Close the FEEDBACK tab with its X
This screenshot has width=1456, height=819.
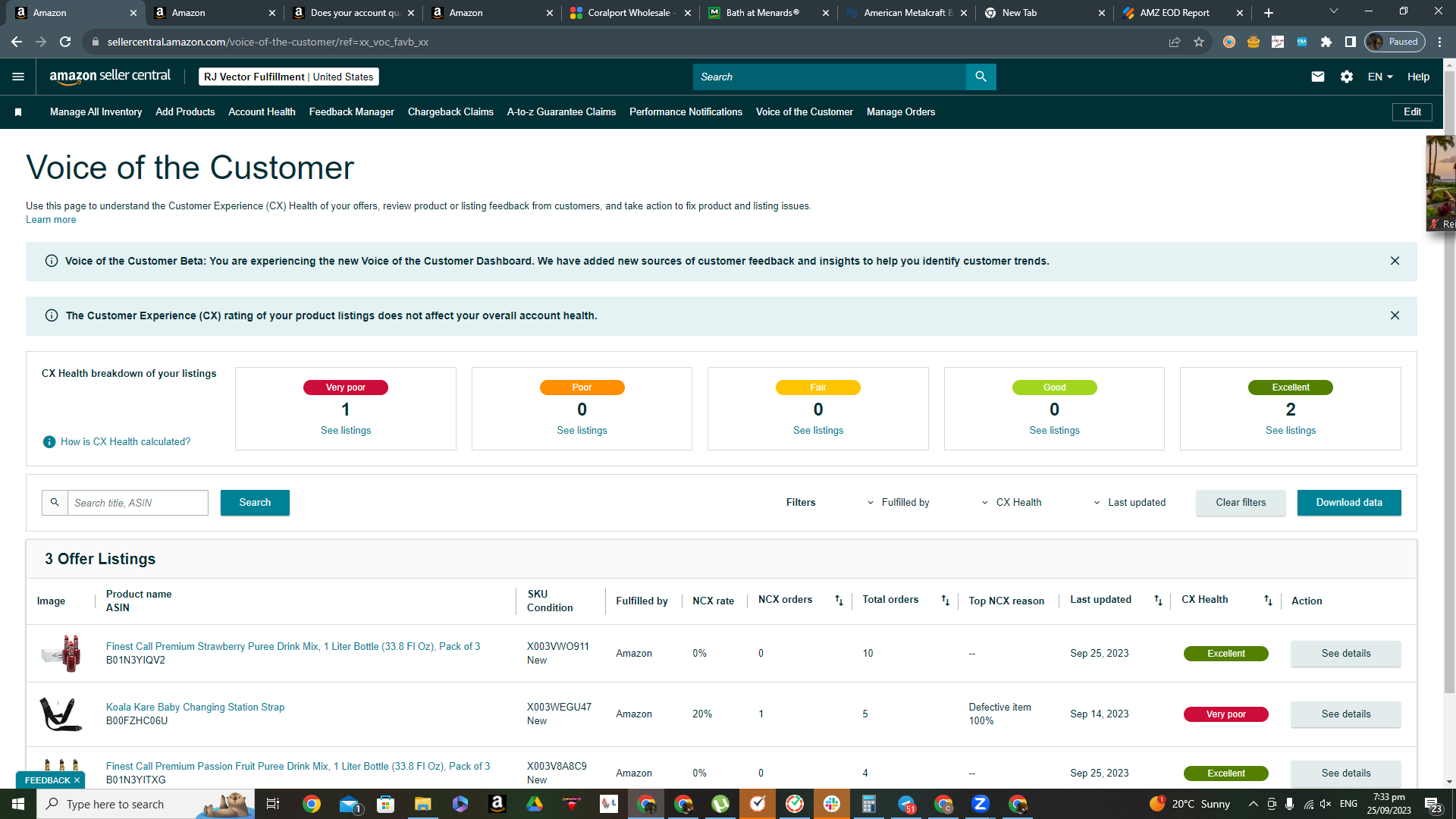77,780
